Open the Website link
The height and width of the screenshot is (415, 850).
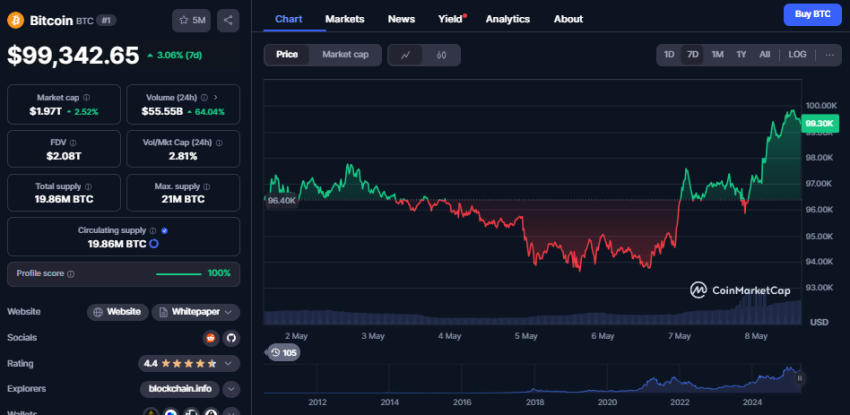point(117,312)
